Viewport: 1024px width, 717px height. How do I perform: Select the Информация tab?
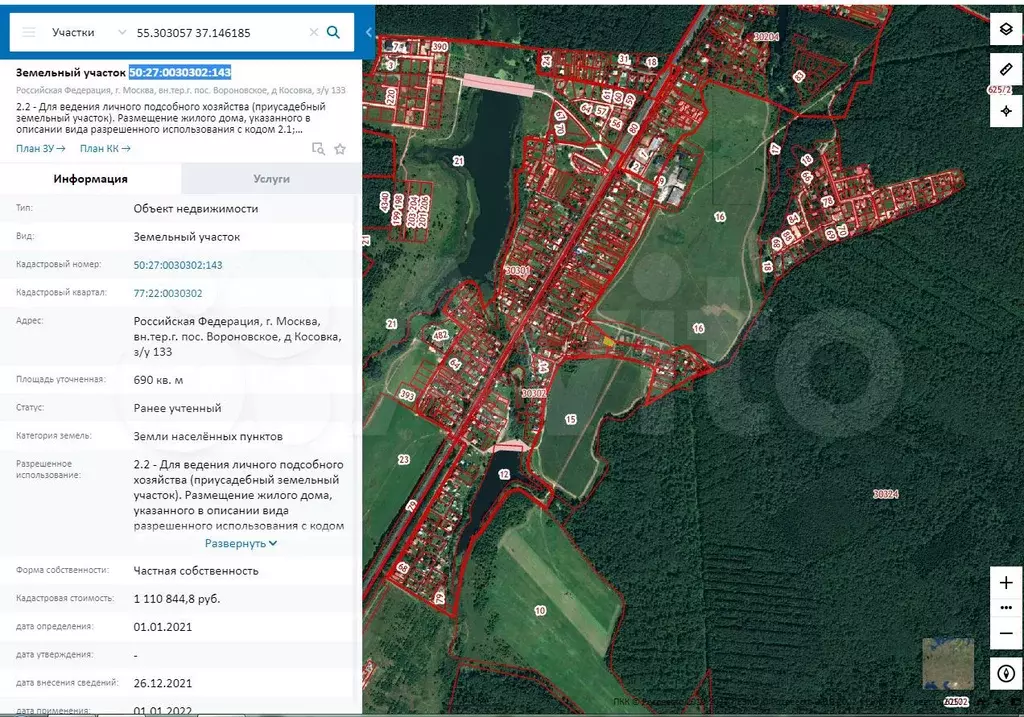point(90,179)
